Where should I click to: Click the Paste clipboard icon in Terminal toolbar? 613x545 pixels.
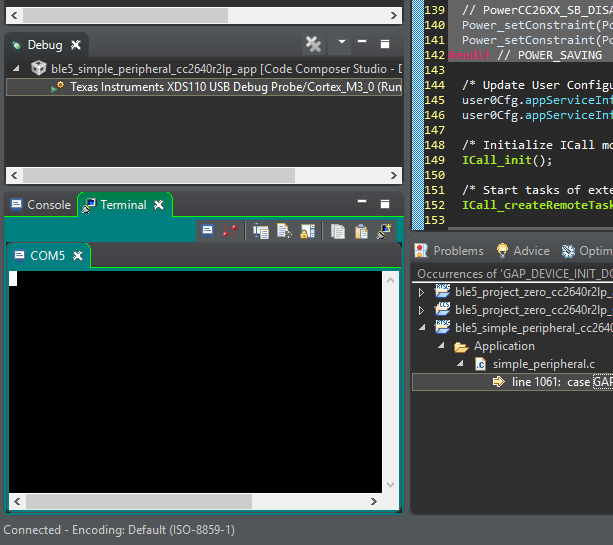pyautogui.click(x=361, y=231)
